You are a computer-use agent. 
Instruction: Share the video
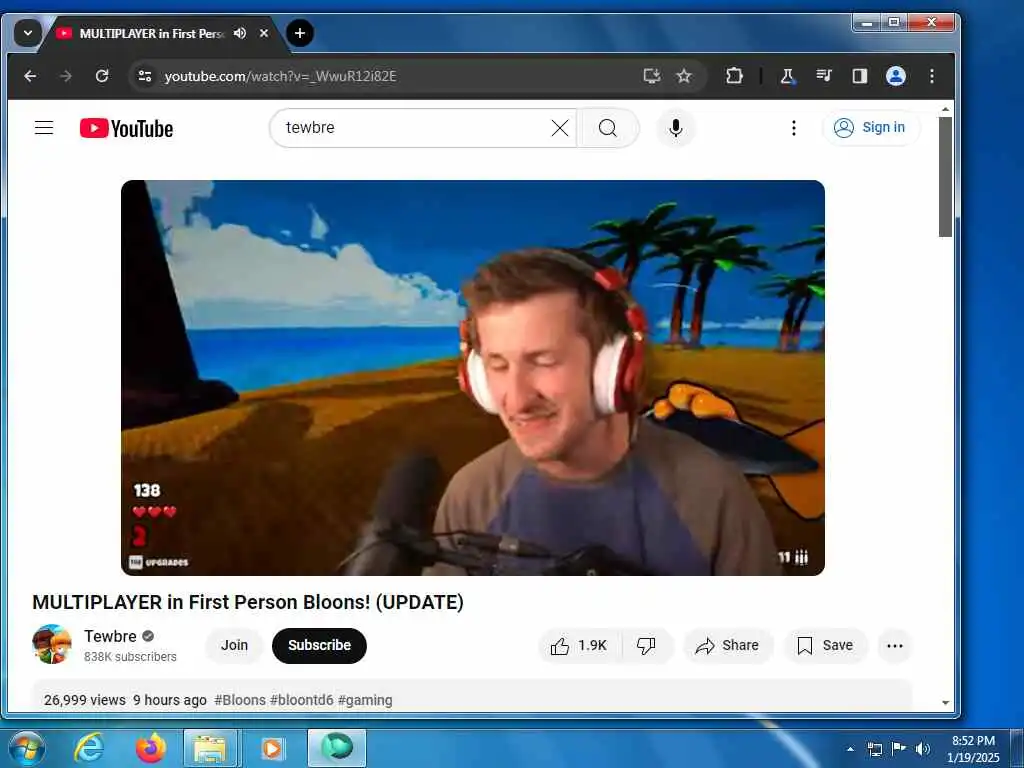tap(728, 646)
